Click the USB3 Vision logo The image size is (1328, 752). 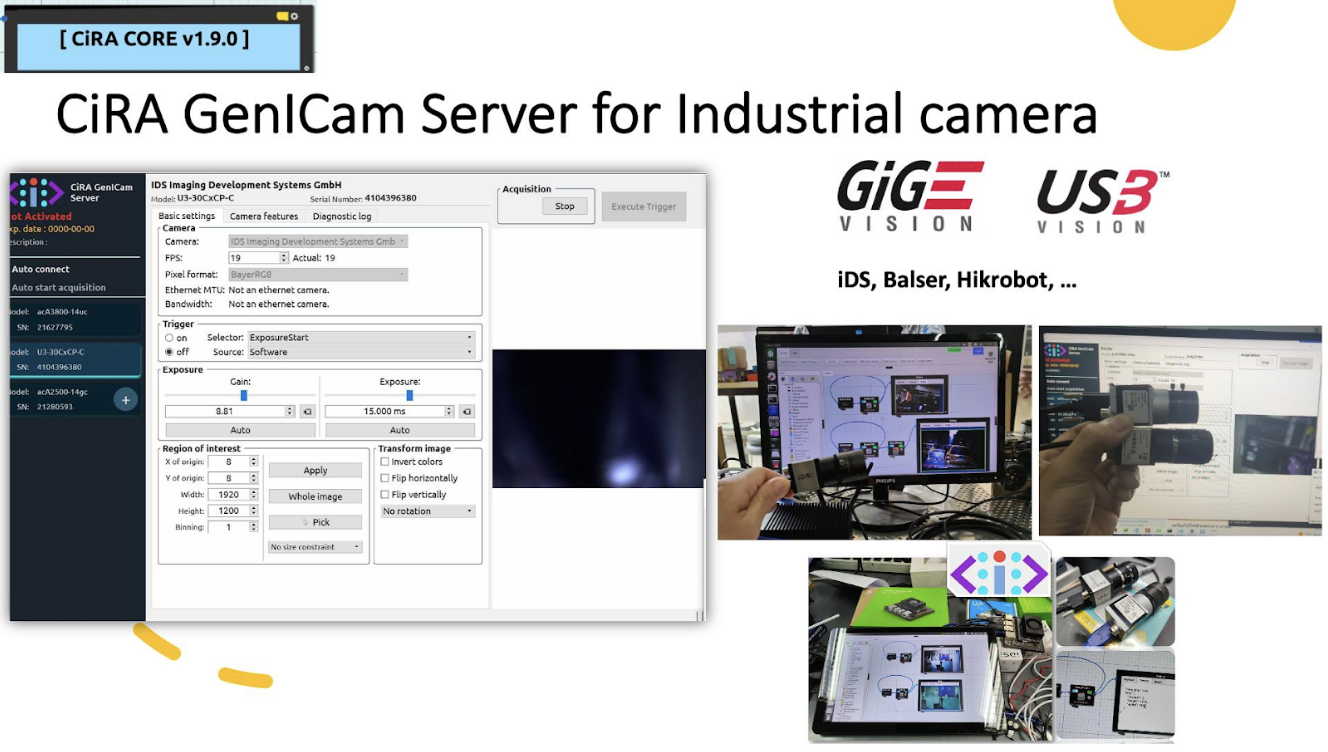pos(1103,201)
